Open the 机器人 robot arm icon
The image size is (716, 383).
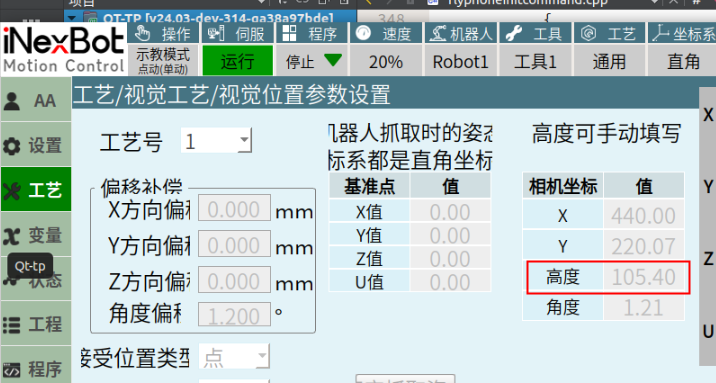point(460,34)
